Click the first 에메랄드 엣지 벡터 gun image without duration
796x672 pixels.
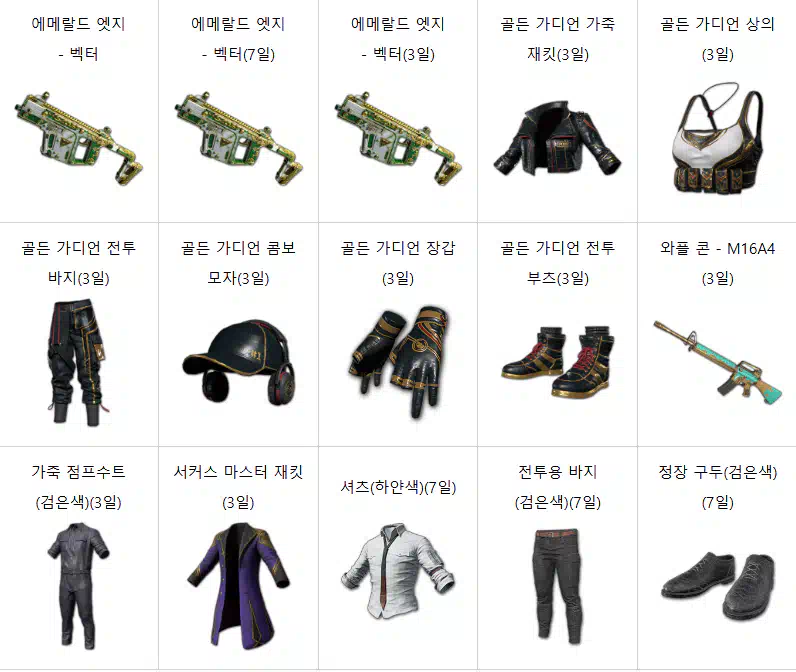(79, 139)
